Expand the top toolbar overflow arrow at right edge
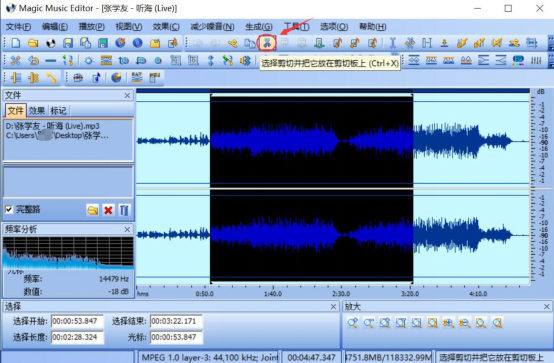 pyautogui.click(x=551, y=43)
